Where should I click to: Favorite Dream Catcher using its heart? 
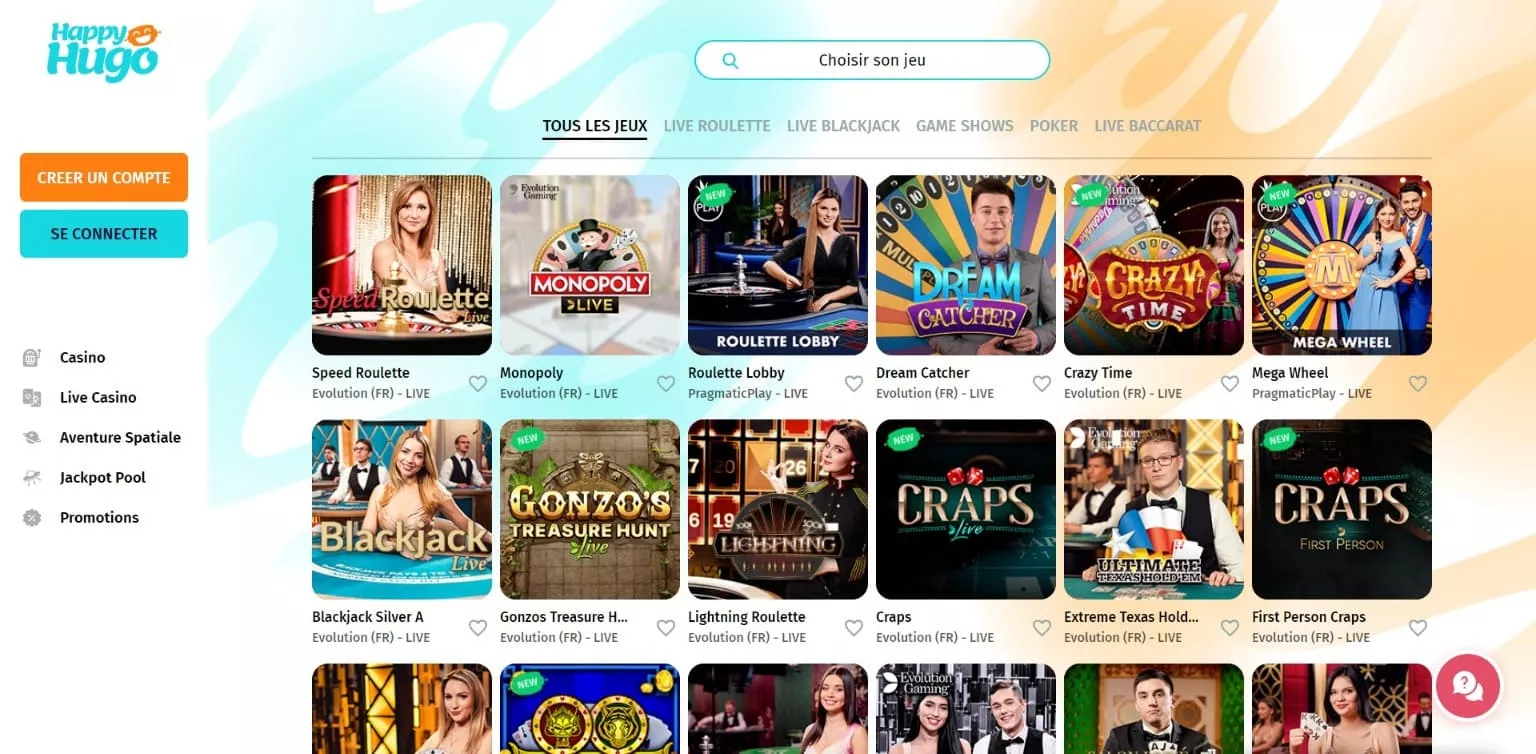pyautogui.click(x=1042, y=383)
